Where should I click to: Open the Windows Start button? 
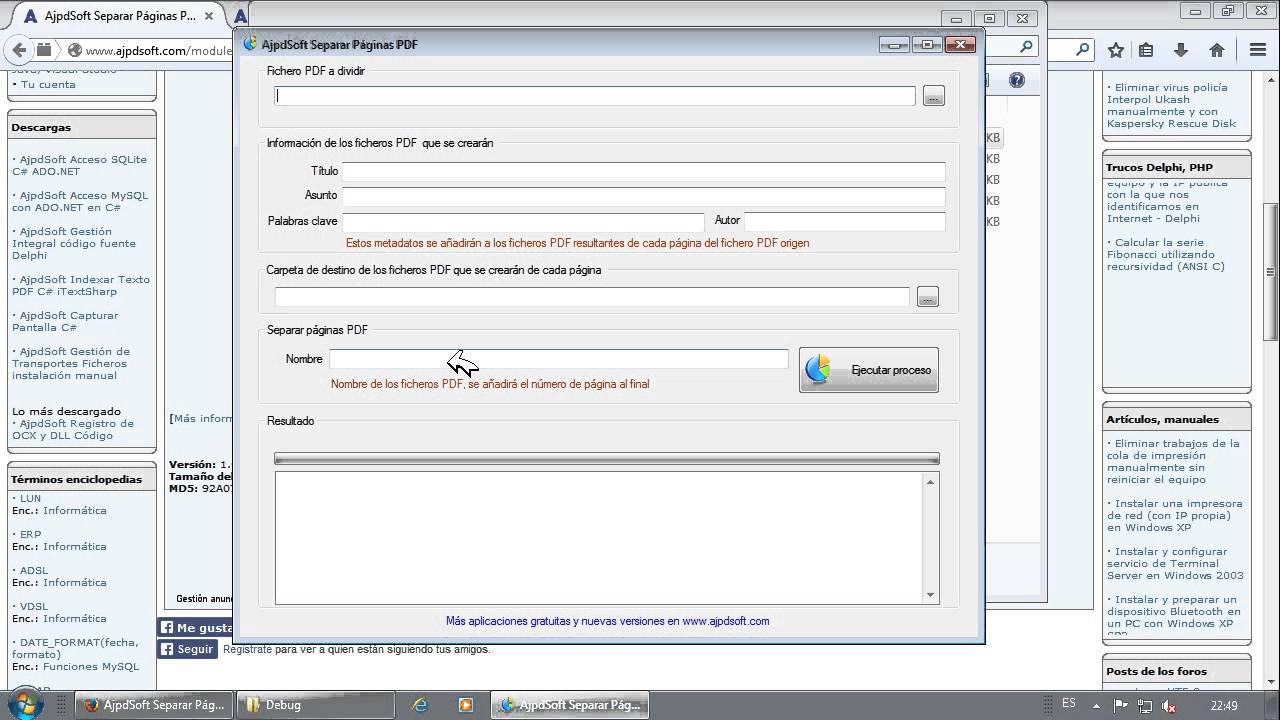point(24,704)
